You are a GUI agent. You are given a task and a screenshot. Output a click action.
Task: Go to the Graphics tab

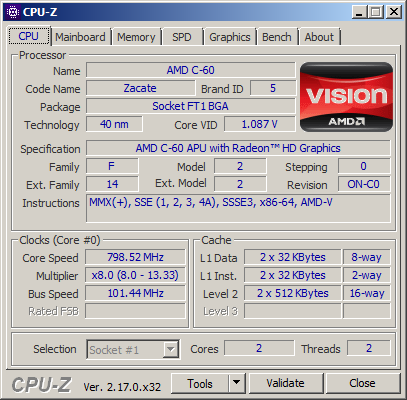(x=230, y=37)
